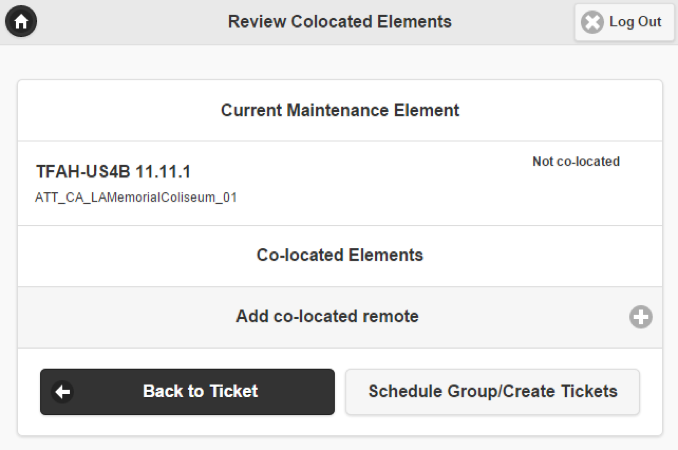Click the ATT_CA_LAMemorialColiseum_01 site name
The height and width of the screenshot is (450, 678).
(136, 197)
